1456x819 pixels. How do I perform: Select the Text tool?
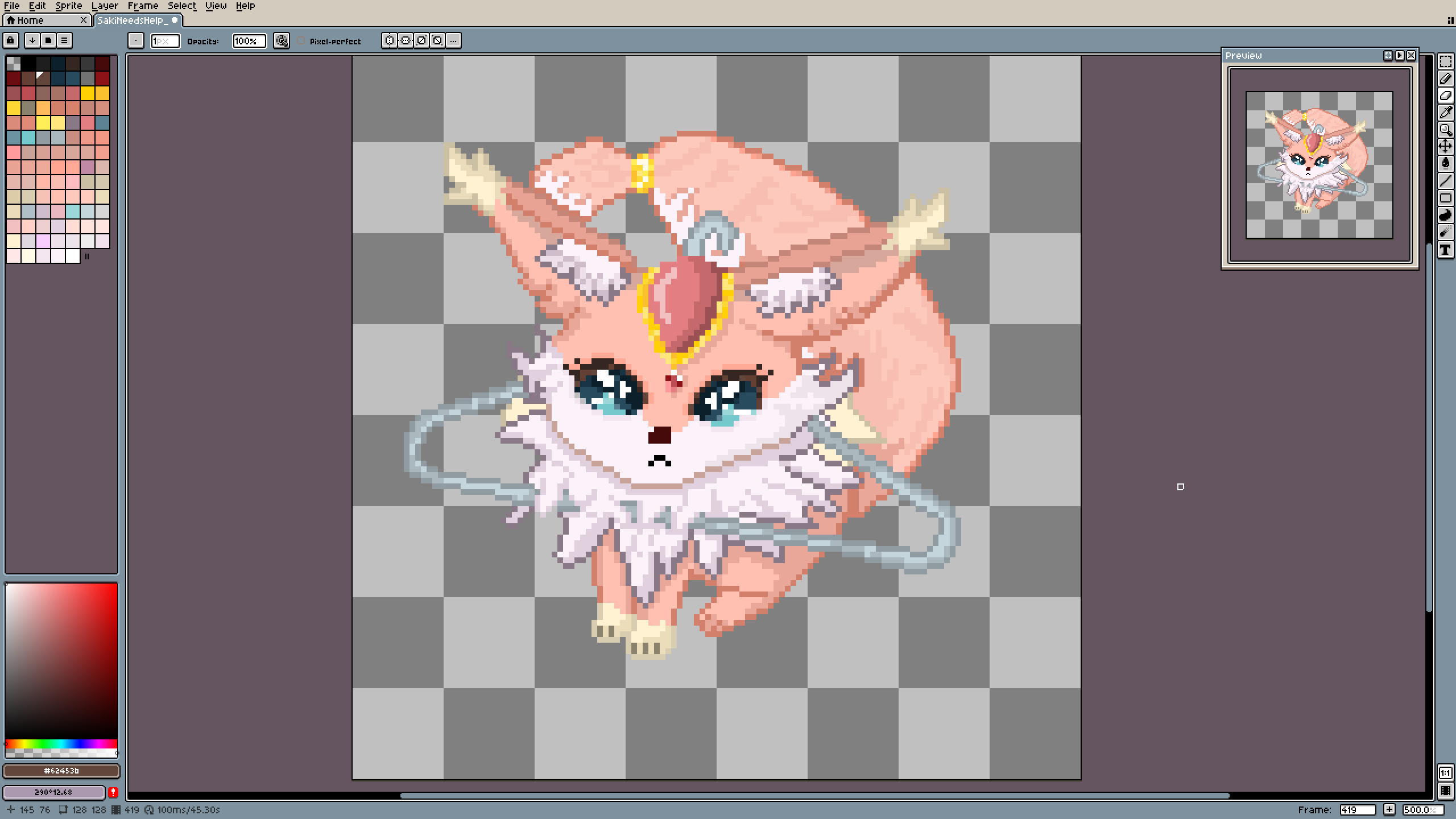(1445, 250)
